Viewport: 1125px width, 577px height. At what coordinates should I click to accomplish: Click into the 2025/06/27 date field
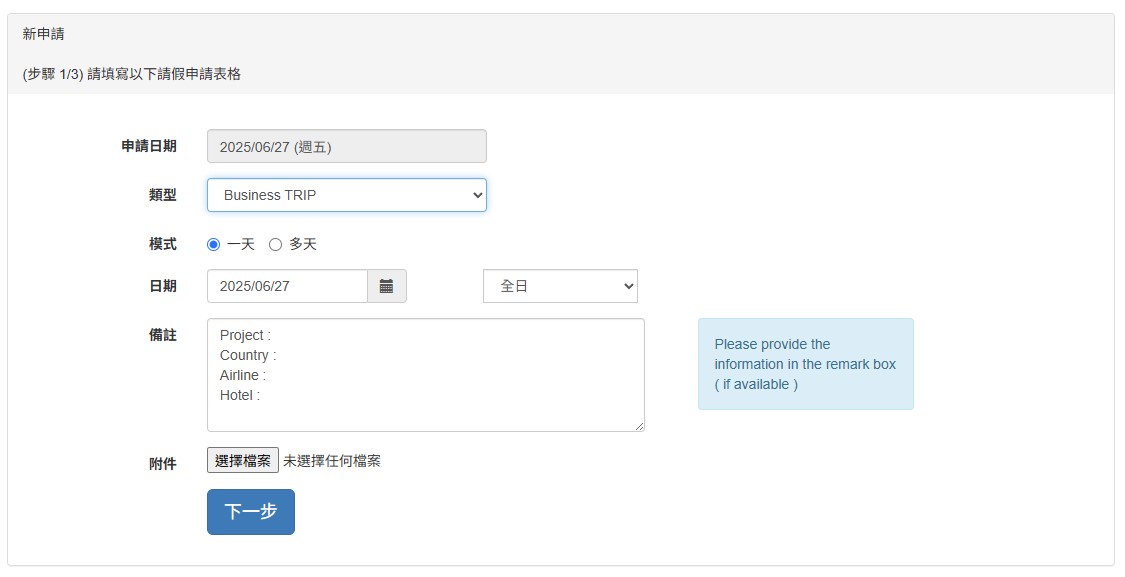pos(287,286)
